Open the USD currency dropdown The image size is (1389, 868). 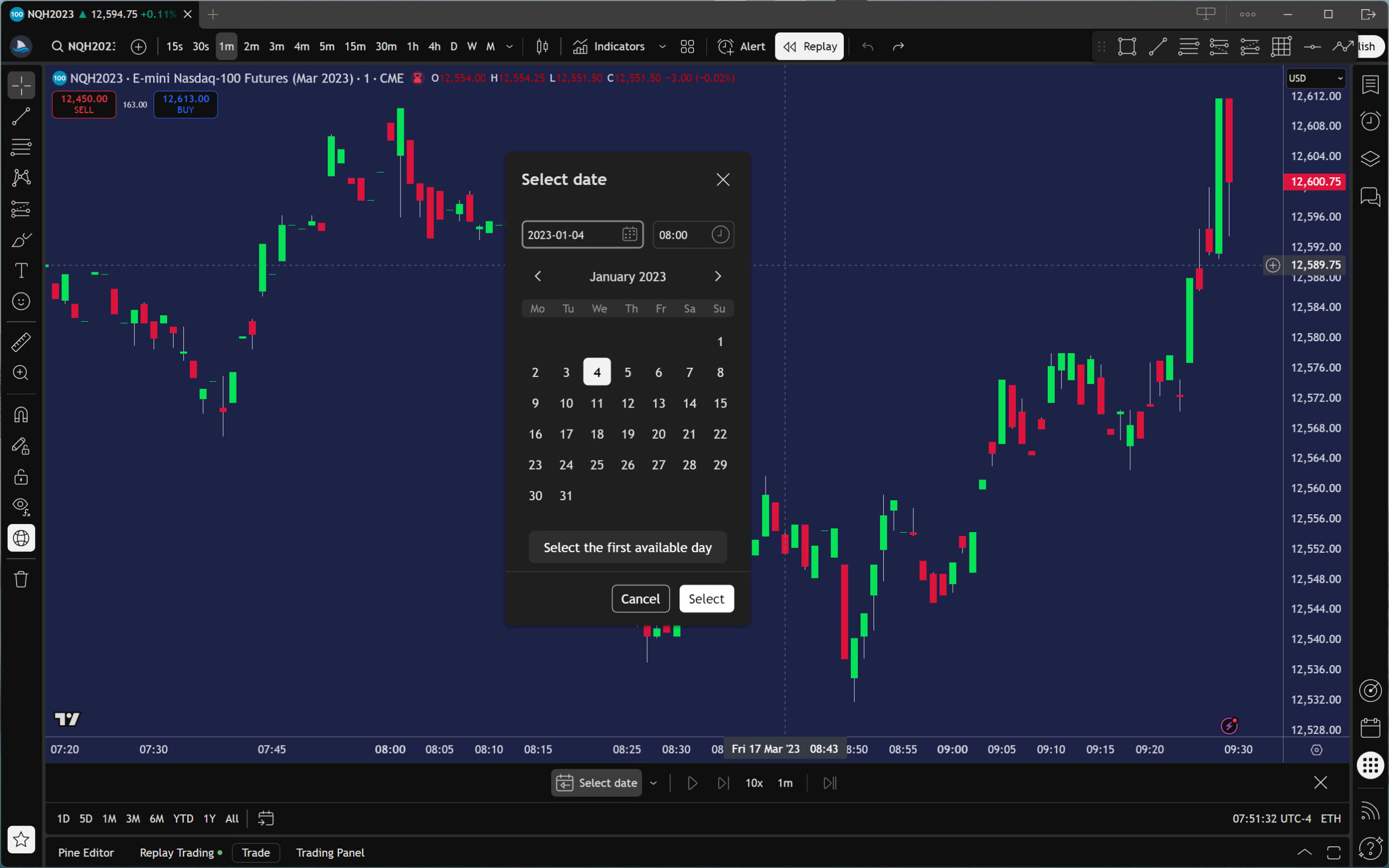pos(1316,78)
